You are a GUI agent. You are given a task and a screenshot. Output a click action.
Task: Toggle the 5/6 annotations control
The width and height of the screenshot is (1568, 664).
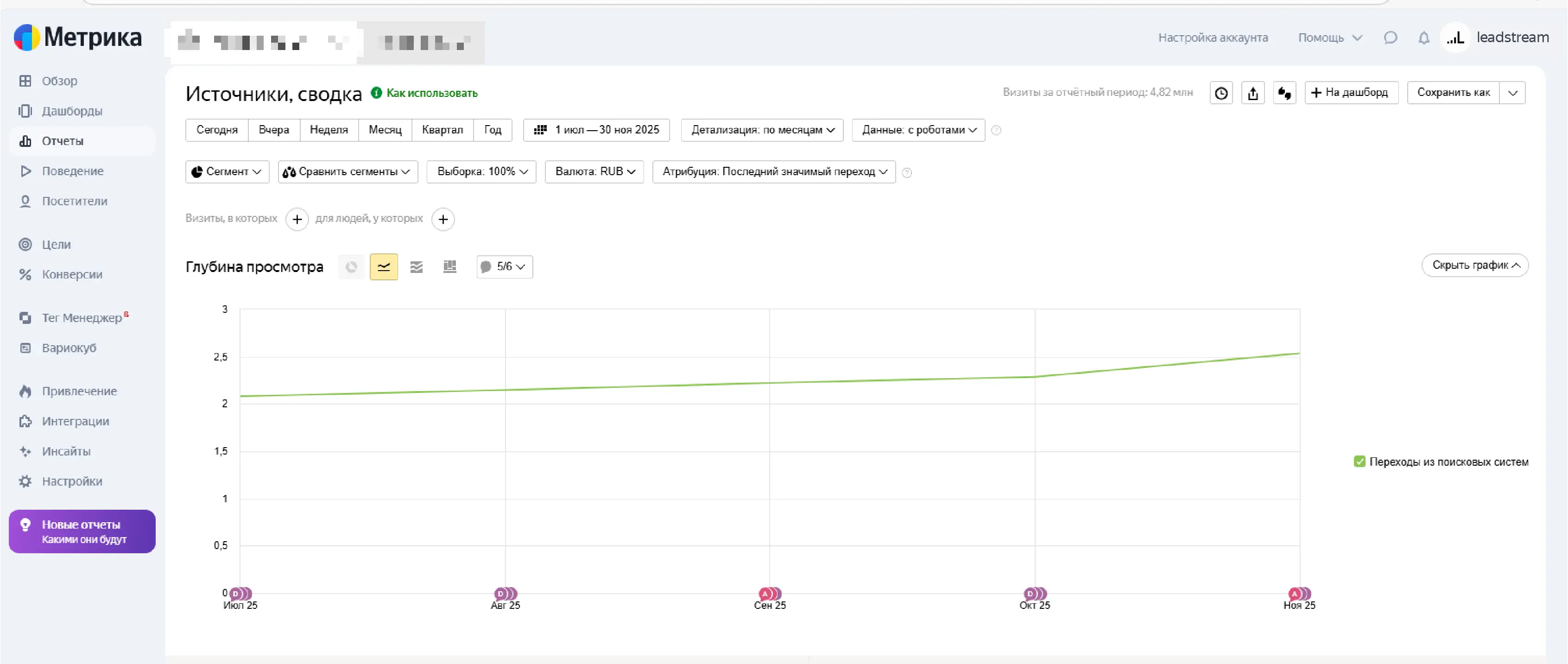pyautogui.click(x=503, y=266)
